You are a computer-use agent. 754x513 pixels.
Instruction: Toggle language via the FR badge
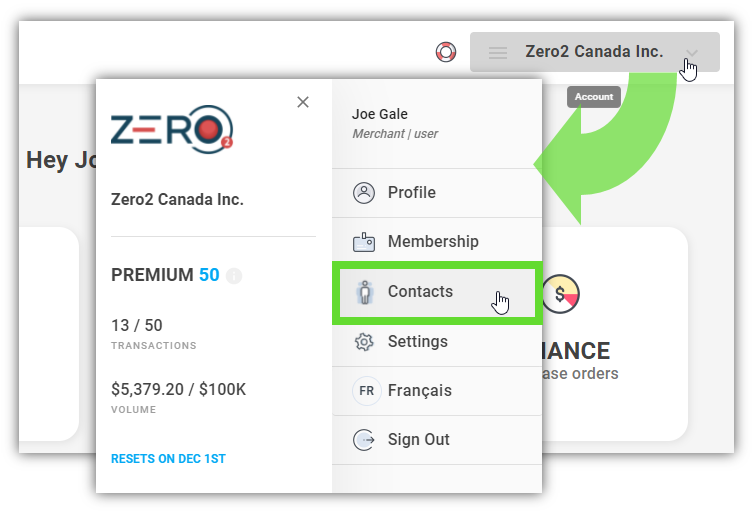point(366,390)
